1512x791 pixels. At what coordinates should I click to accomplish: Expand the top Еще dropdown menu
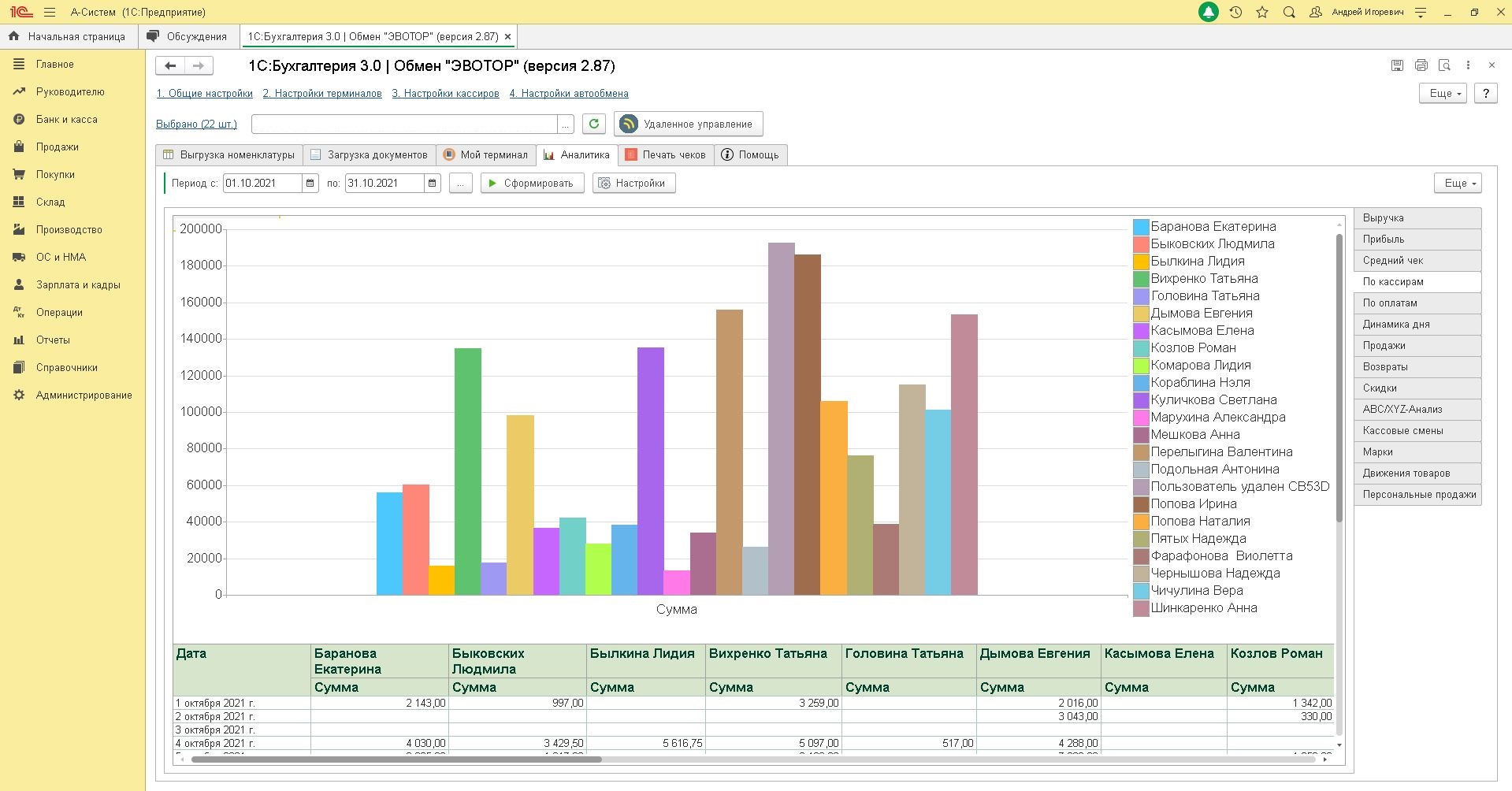(x=1443, y=93)
